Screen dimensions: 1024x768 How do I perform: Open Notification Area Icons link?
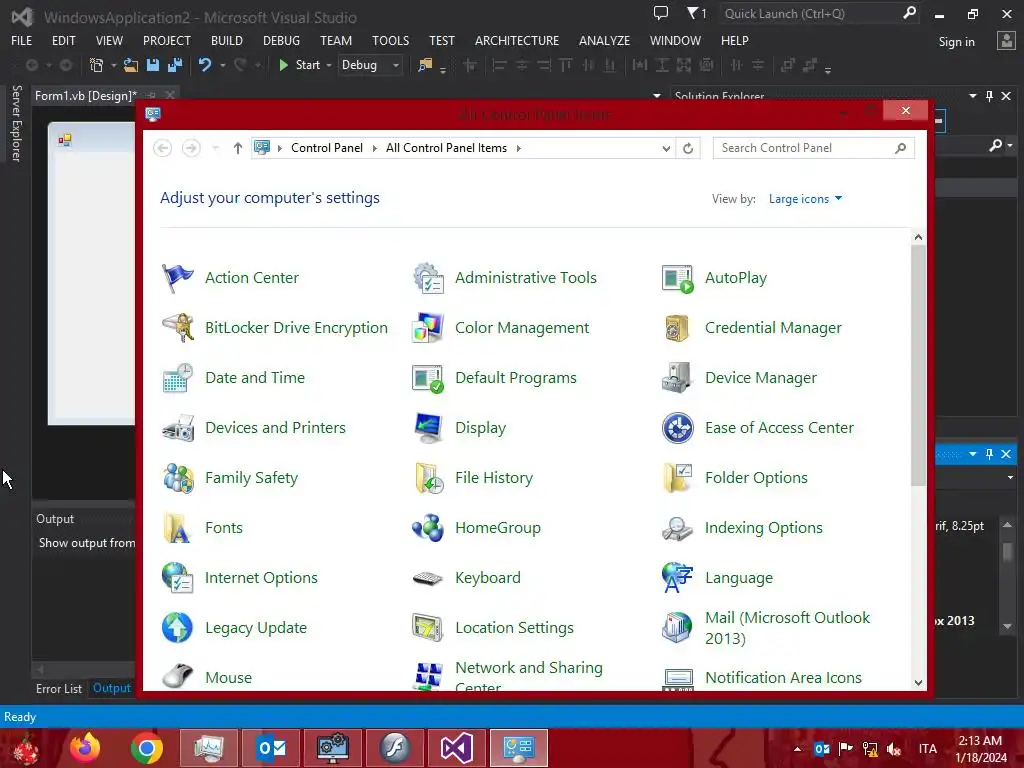(x=782, y=678)
